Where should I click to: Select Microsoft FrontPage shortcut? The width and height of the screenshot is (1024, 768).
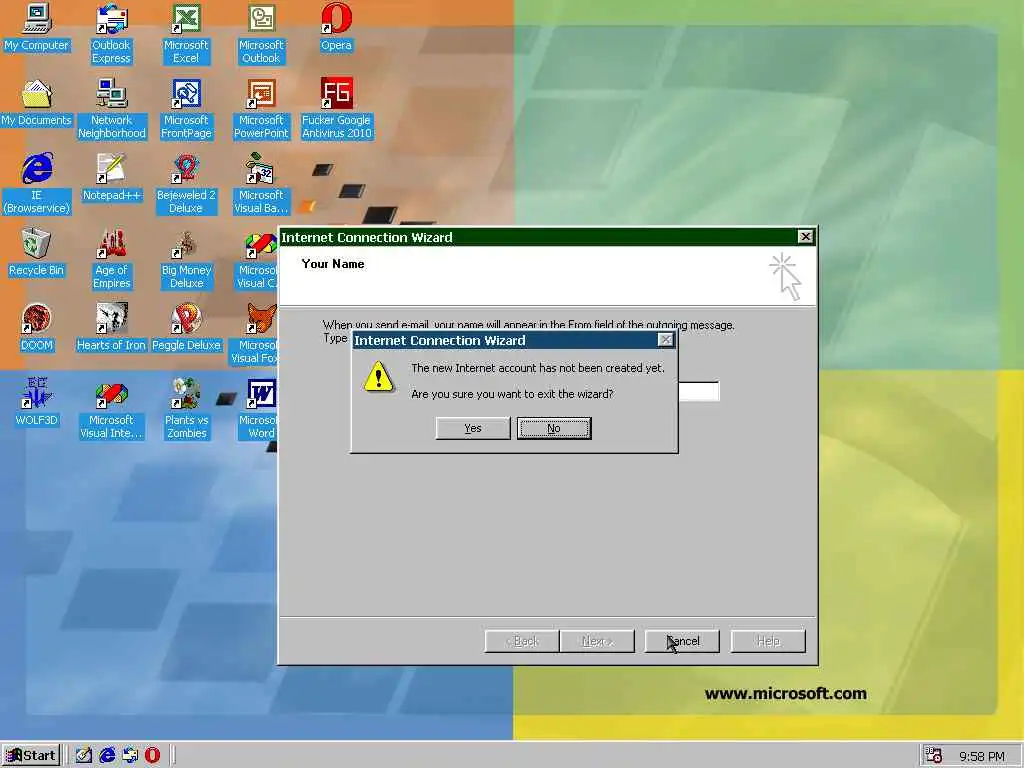[186, 108]
